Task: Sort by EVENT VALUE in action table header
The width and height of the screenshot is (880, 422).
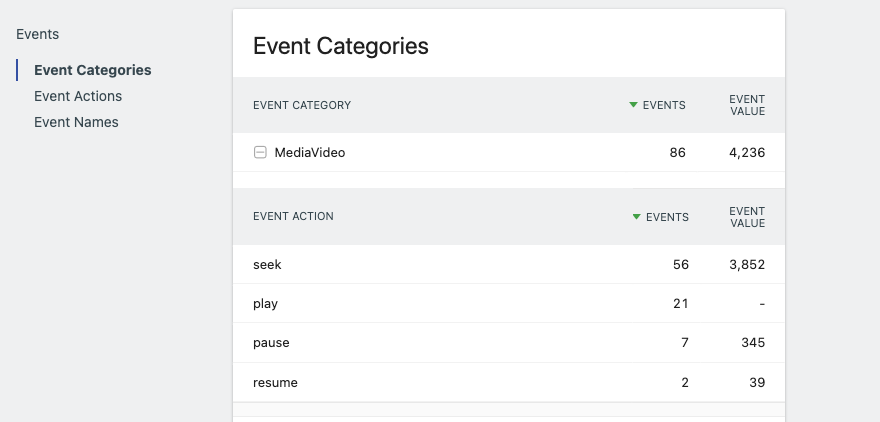Action: [x=747, y=217]
